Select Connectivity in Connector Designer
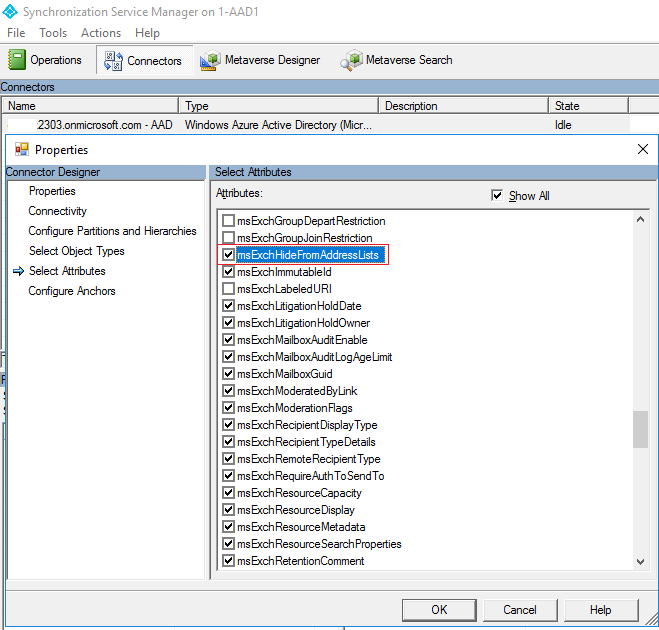Image resolution: width=659 pixels, height=630 pixels. pos(58,211)
